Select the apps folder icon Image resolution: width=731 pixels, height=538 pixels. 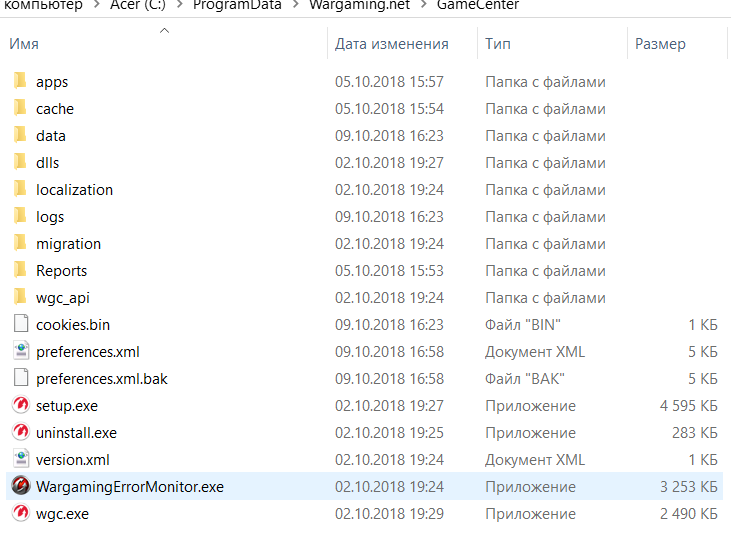[x=20, y=82]
